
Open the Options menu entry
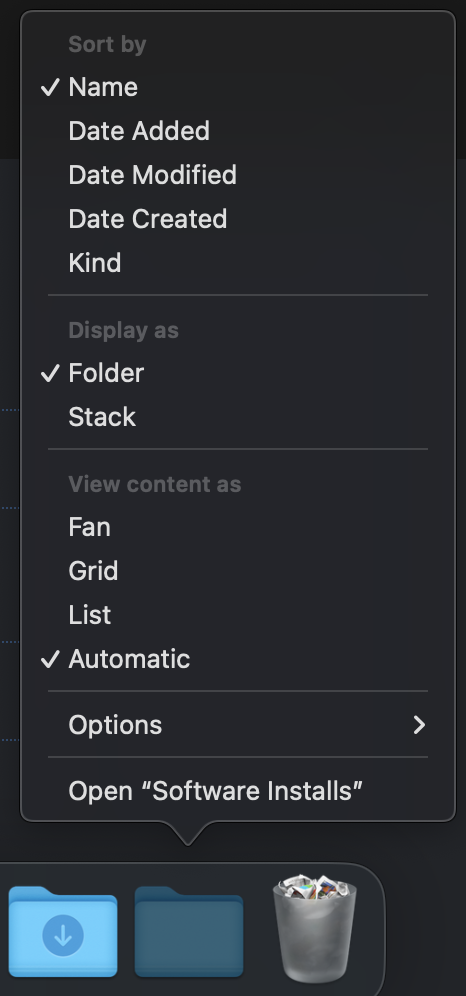238,725
